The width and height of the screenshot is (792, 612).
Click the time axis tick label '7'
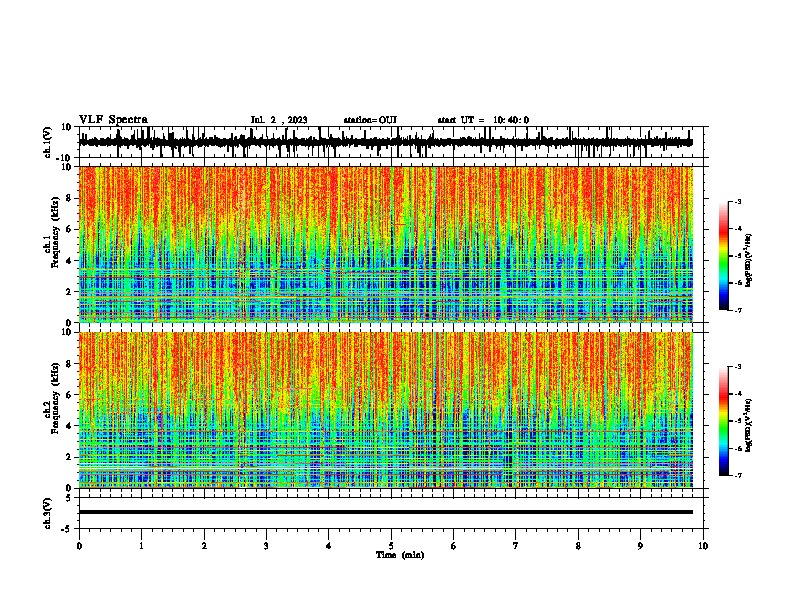click(x=516, y=546)
